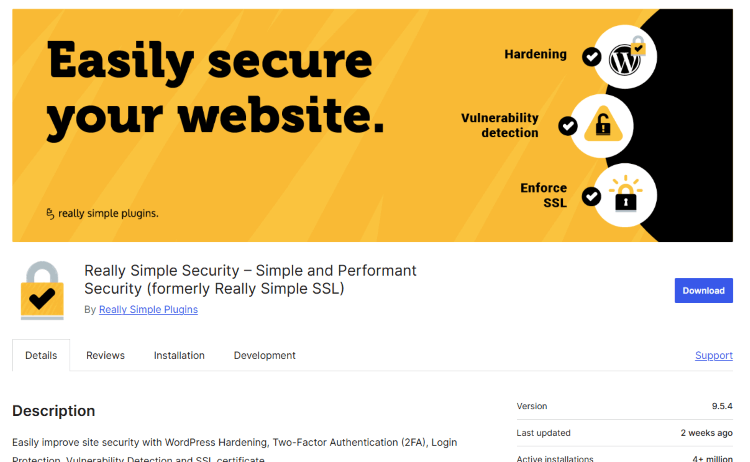Click the 'Hardening' banner label
Screen dimensions: 750x462
pos(535,55)
